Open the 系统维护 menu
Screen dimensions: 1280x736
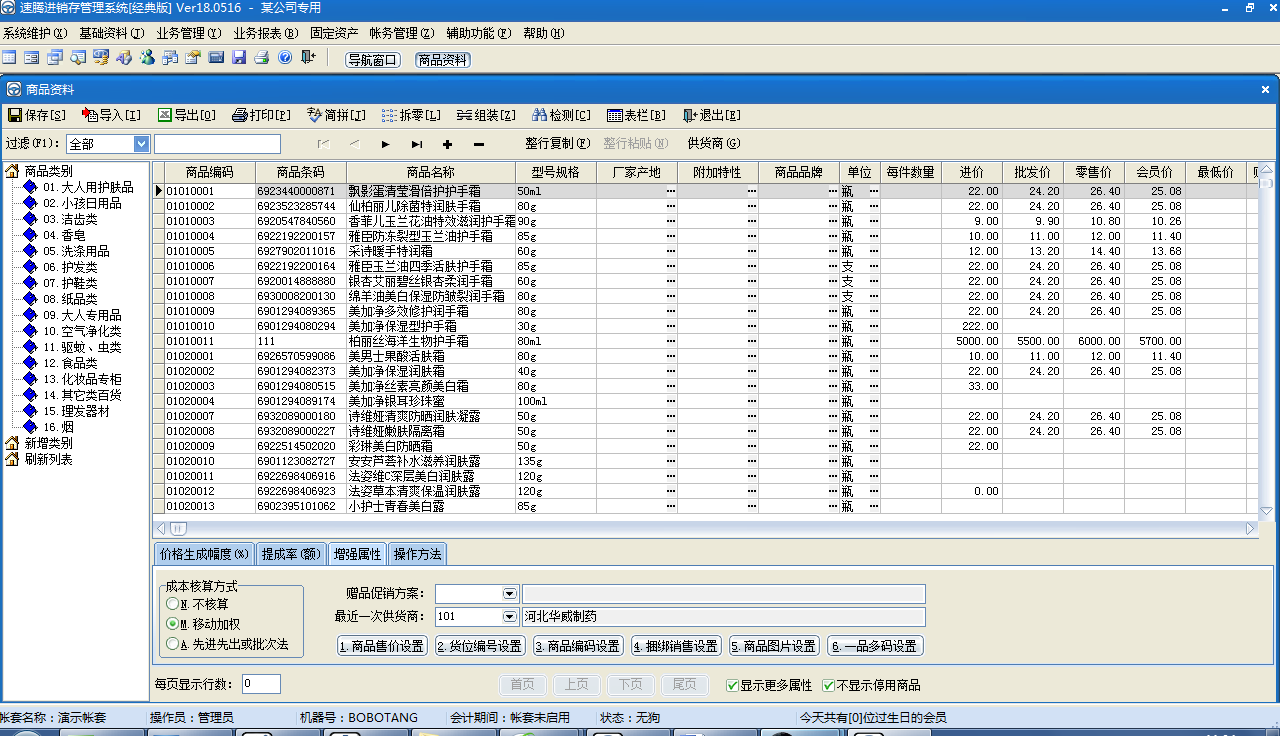coord(35,33)
